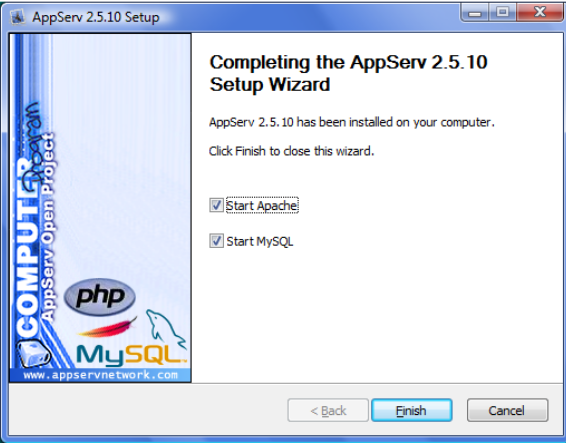This screenshot has width=566, height=443.
Task: Click the www.appservnetwork.com banner URL
Action: (x=100, y=375)
